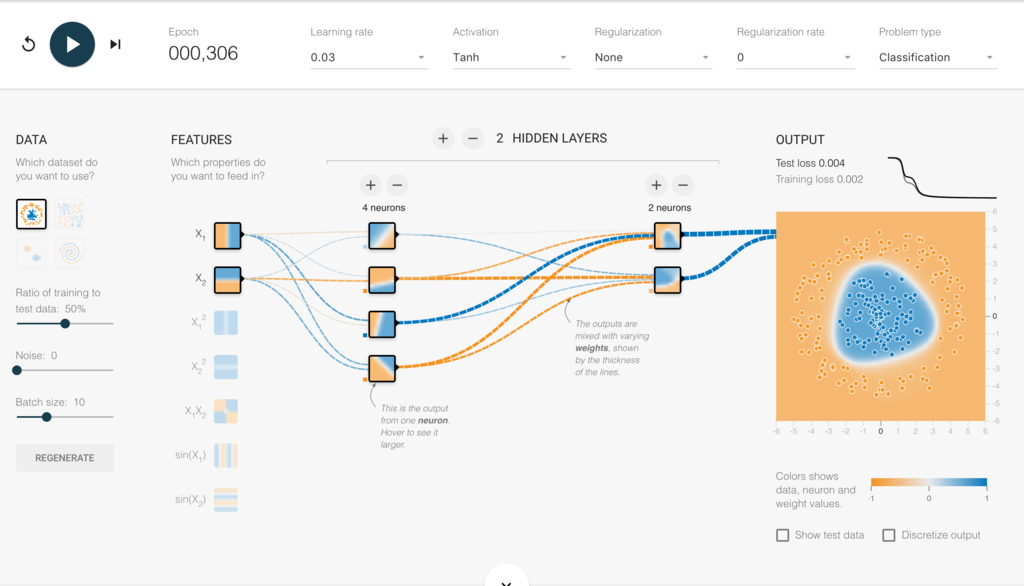Enable the sin(X2) feature
This screenshot has width=1024, height=586.
point(226,500)
